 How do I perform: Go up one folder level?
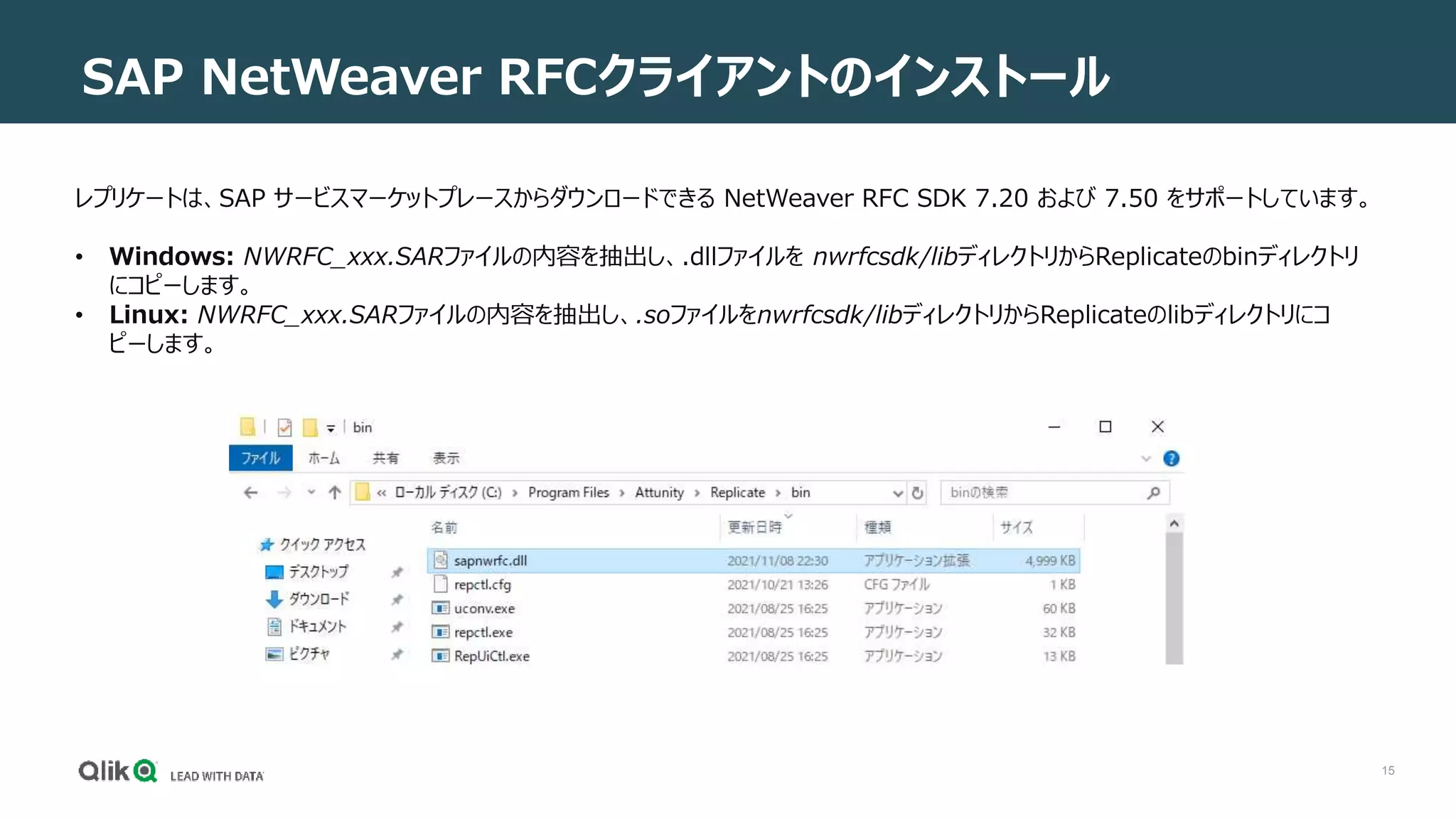coord(335,492)
